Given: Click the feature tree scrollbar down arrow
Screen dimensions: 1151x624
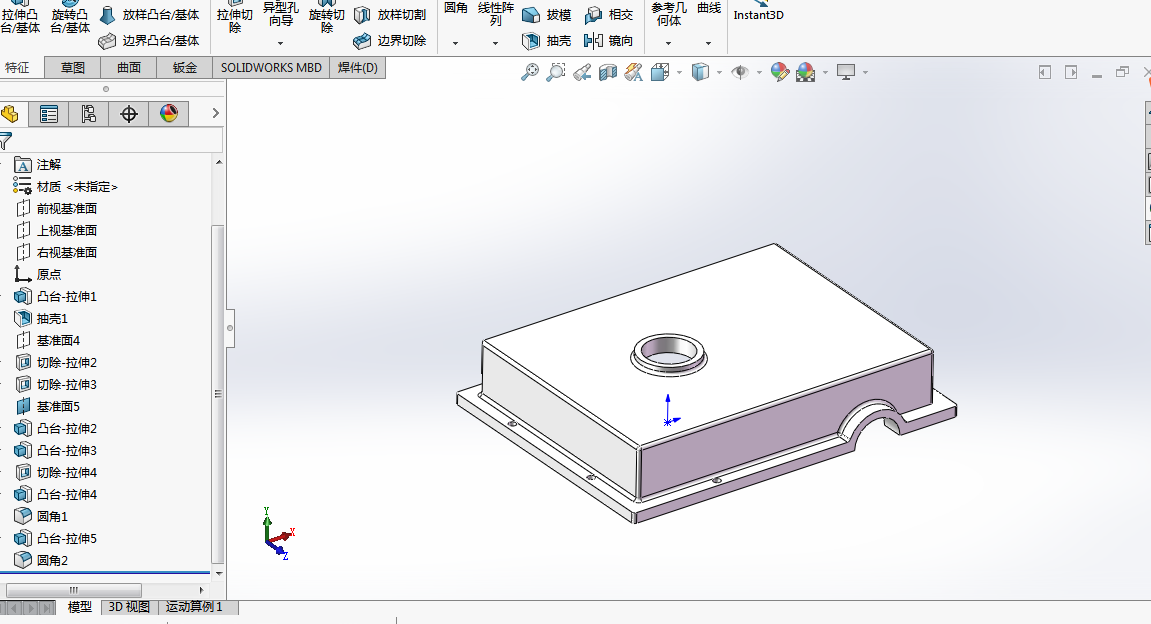Looking at the screenshot, I should [218, 574].
